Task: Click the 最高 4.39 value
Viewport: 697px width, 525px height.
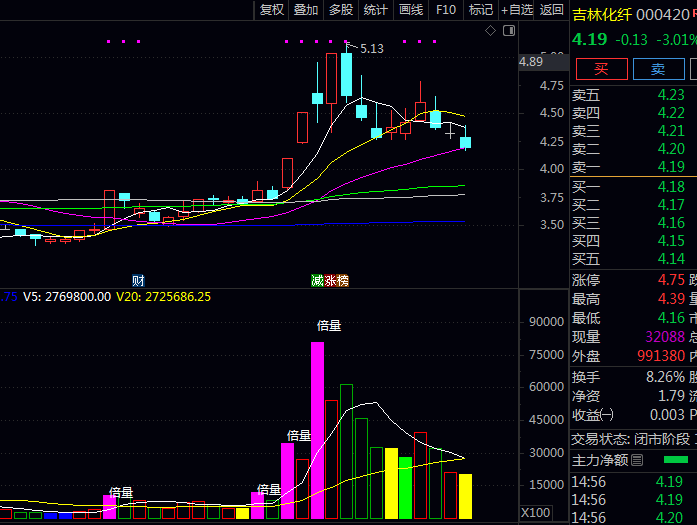Action: (671, 299)
